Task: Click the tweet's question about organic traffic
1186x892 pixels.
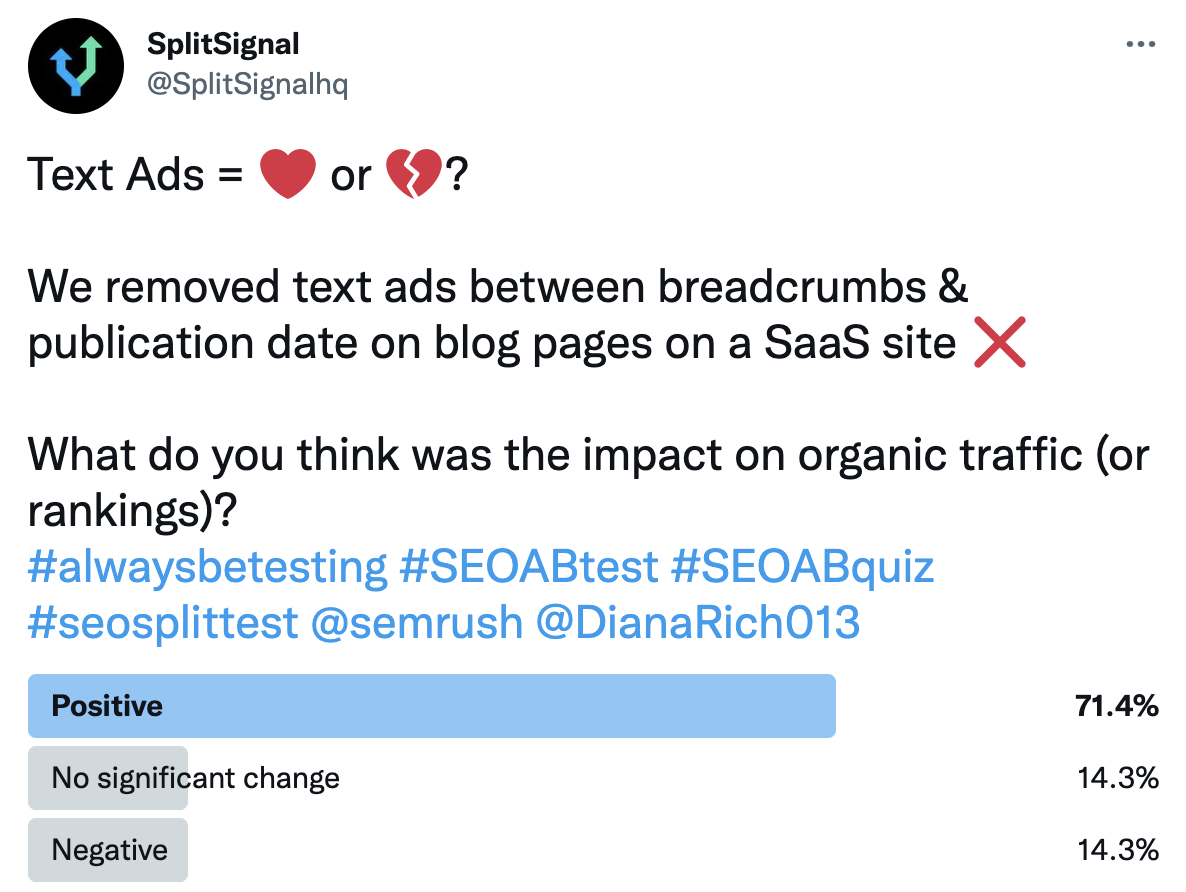Action: pyautogui.click(x=588, y=455)
